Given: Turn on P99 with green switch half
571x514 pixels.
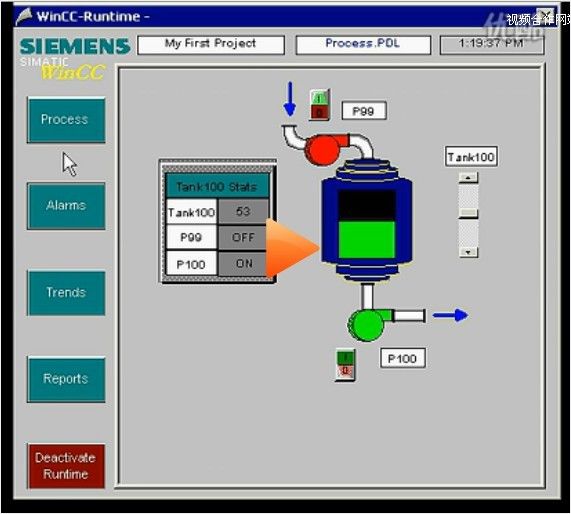Looking at the screenshot, I should [x=319, y=98].
